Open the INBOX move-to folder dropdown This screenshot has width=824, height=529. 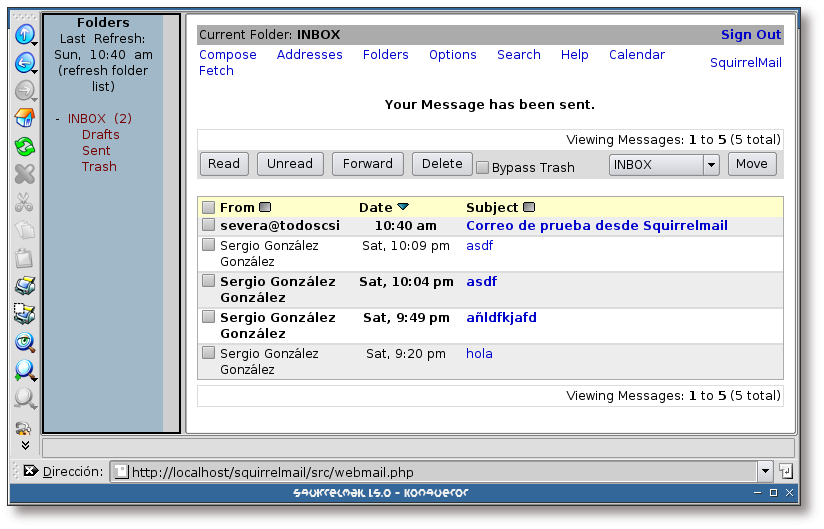coord(664,165)
